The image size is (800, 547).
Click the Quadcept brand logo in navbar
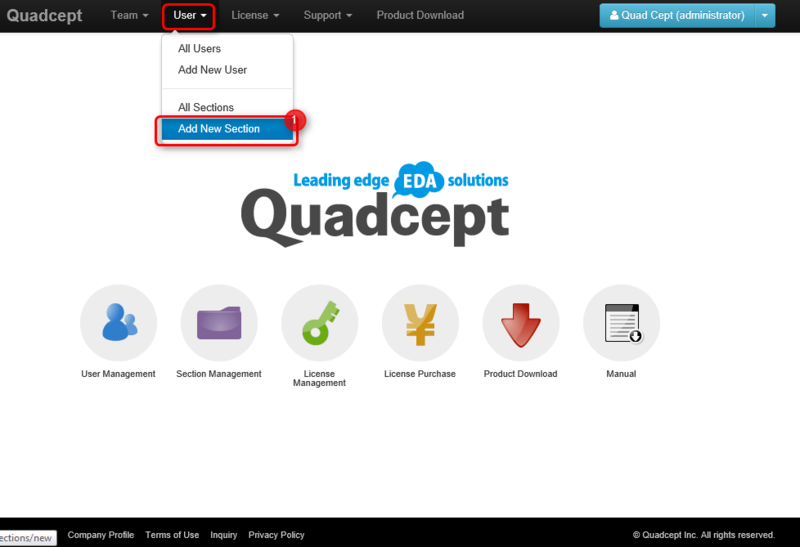[44, 15]
